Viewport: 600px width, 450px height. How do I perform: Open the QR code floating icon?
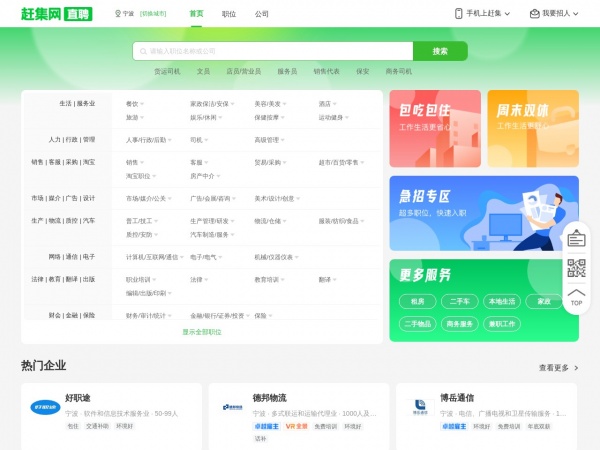tap(576, 268)
